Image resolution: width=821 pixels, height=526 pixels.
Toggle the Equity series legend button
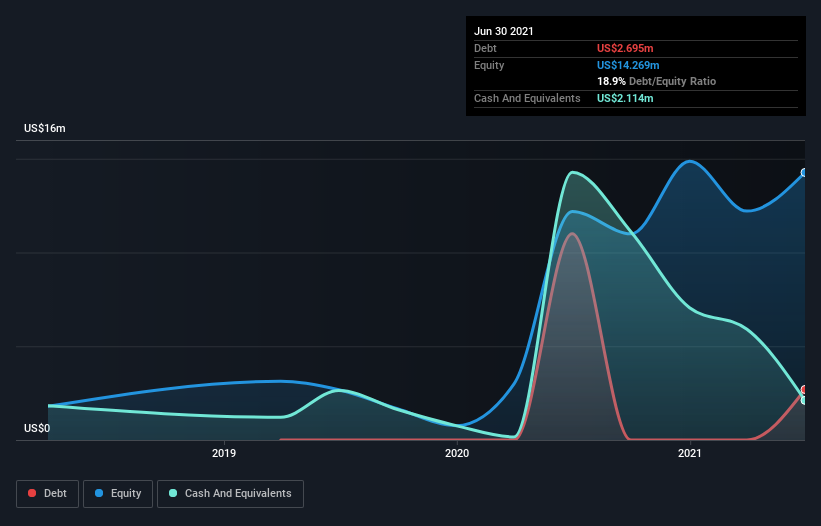click(118, 494)
